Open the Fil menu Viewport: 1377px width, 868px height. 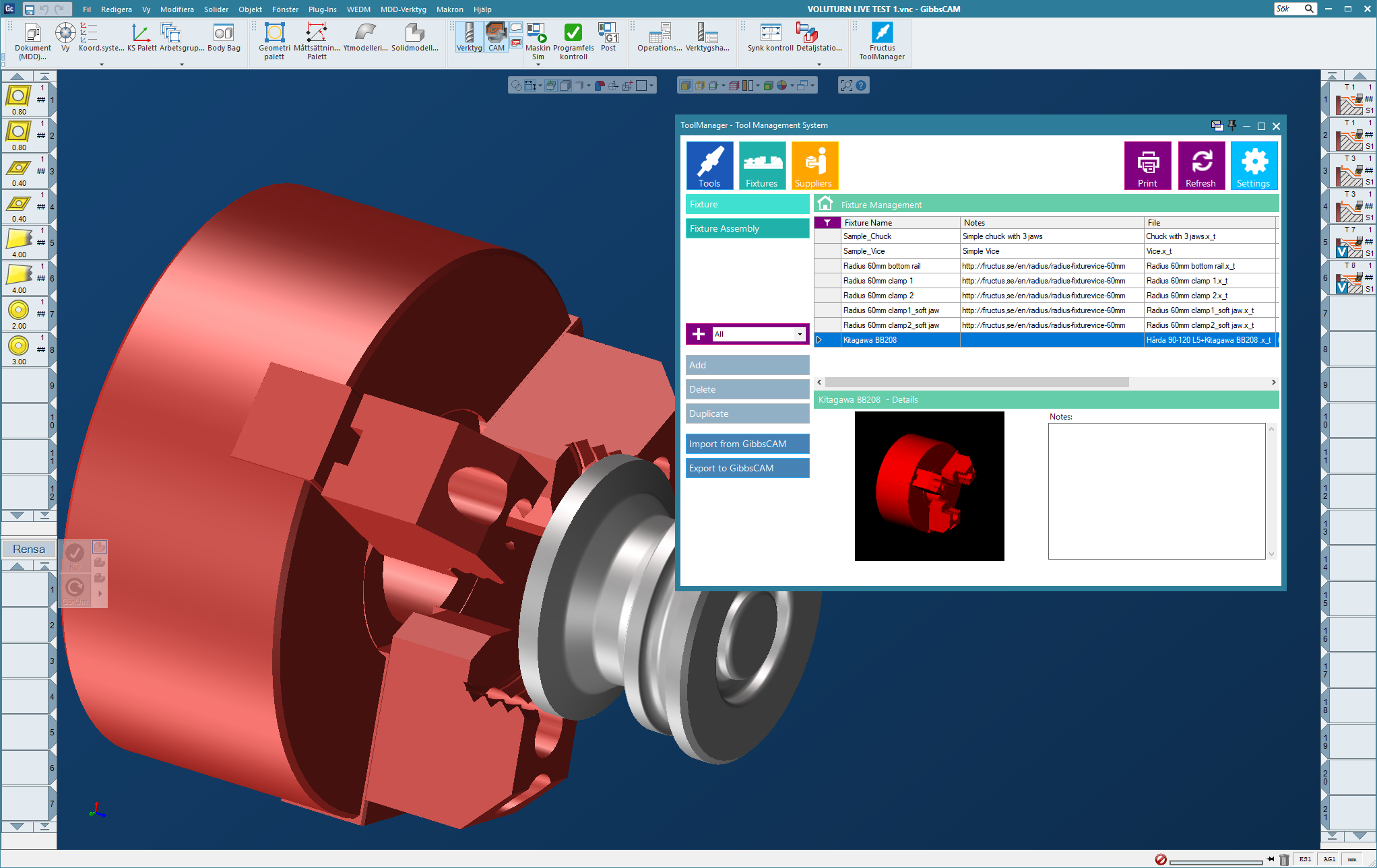[x=87, y=9]
